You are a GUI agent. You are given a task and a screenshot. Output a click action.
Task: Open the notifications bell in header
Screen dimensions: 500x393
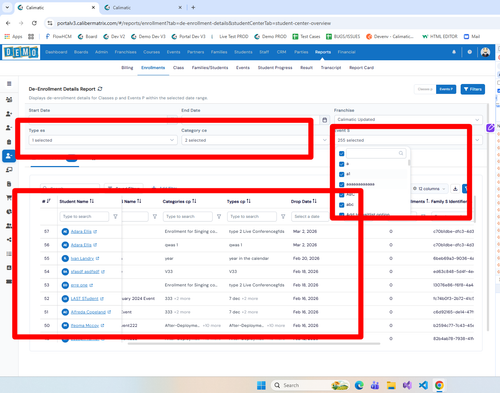tap(454, 52)
